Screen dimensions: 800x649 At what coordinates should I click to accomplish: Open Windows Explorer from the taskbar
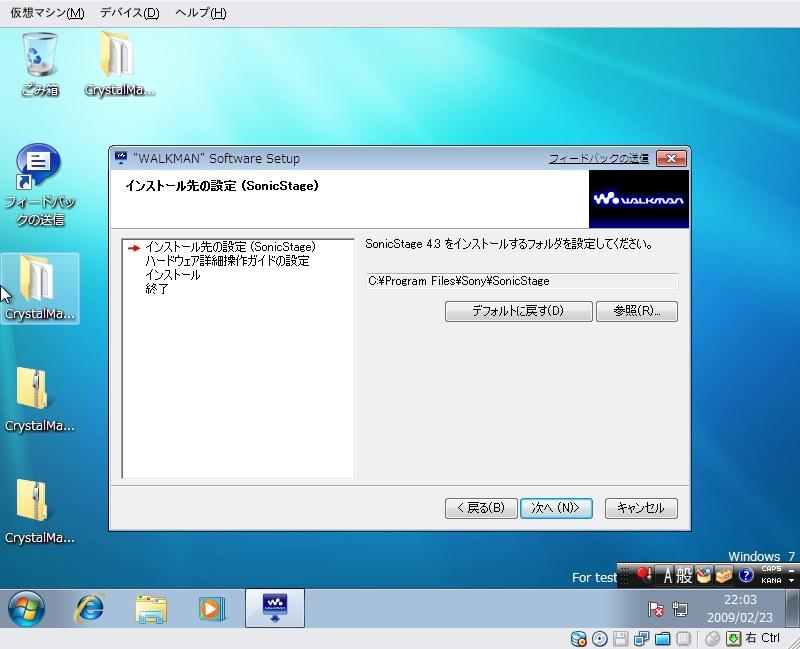click(x=151, y=609)
